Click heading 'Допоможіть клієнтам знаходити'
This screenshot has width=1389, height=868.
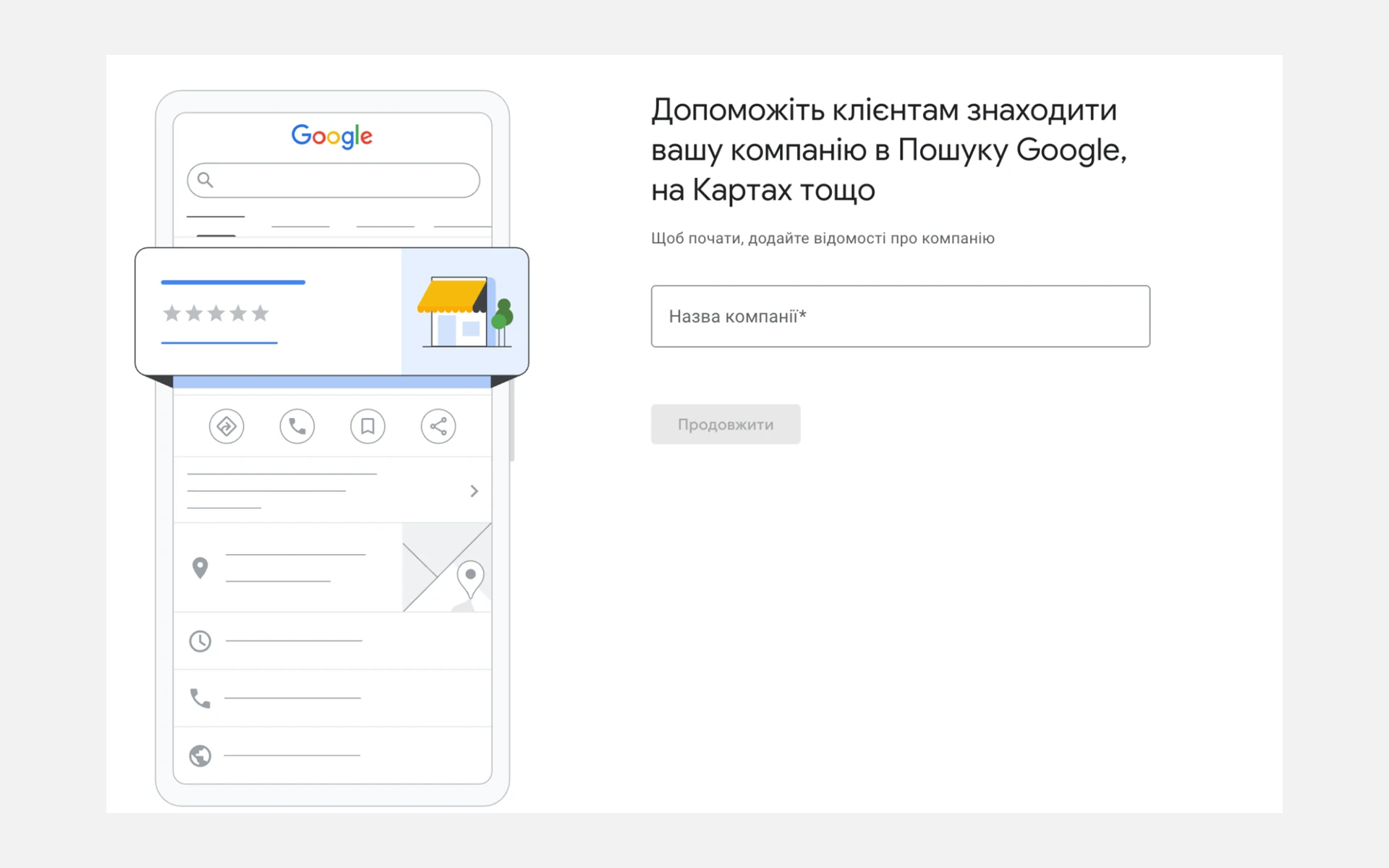pyautogui.click(x=884, y=110)
